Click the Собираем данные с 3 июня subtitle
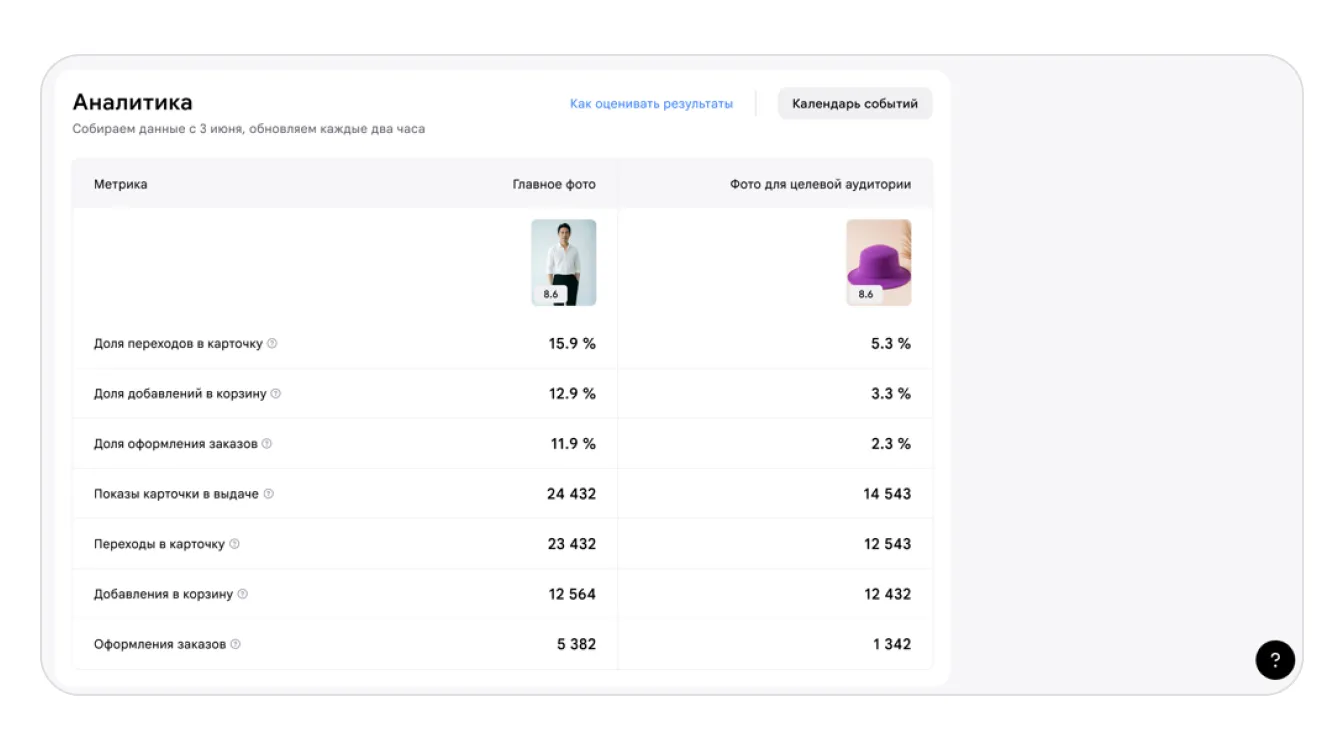This screenshot has width=1344, height=750. point(249,129)
